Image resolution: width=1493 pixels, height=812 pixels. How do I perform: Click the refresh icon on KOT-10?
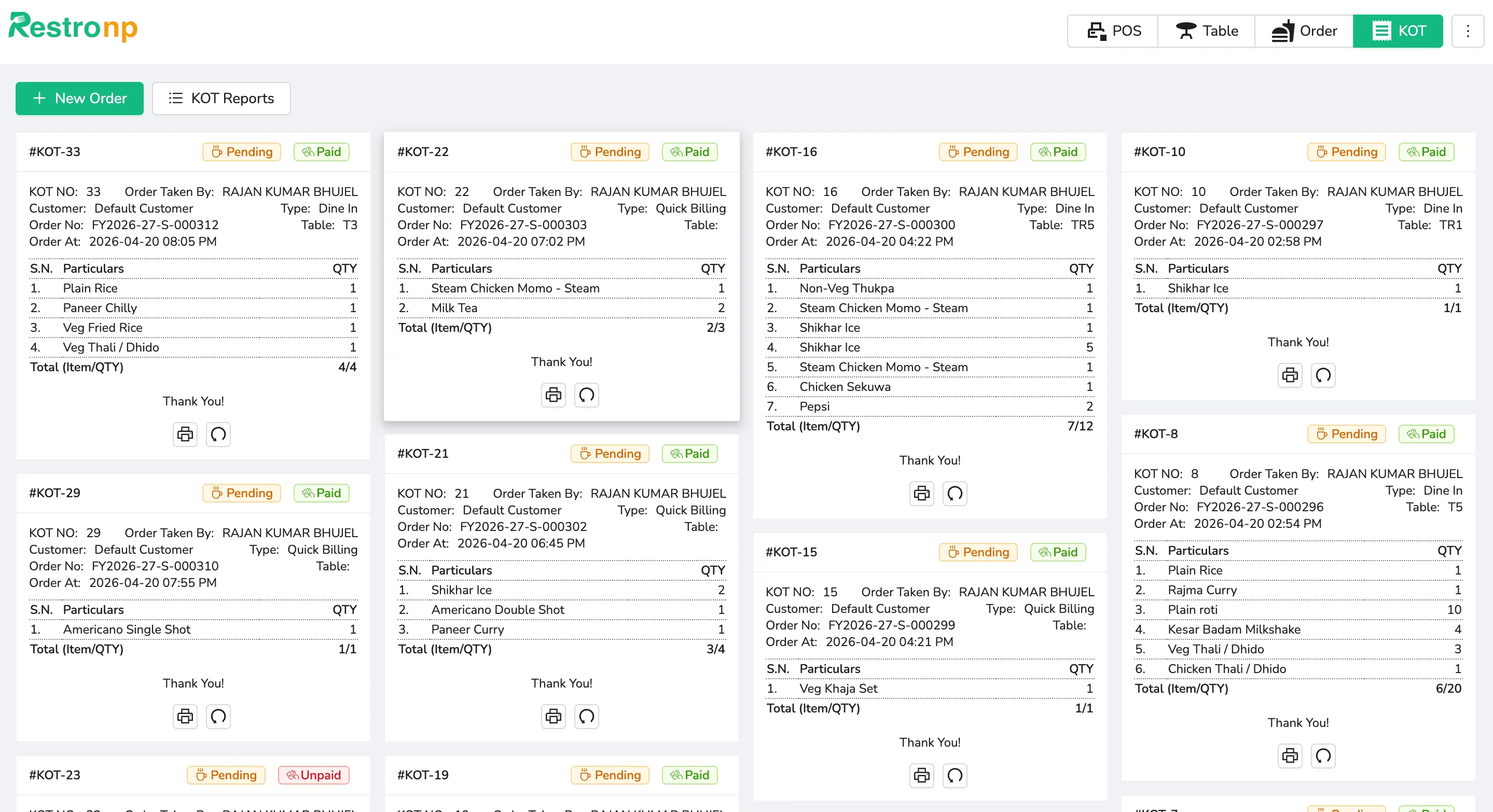[1323, 375]
